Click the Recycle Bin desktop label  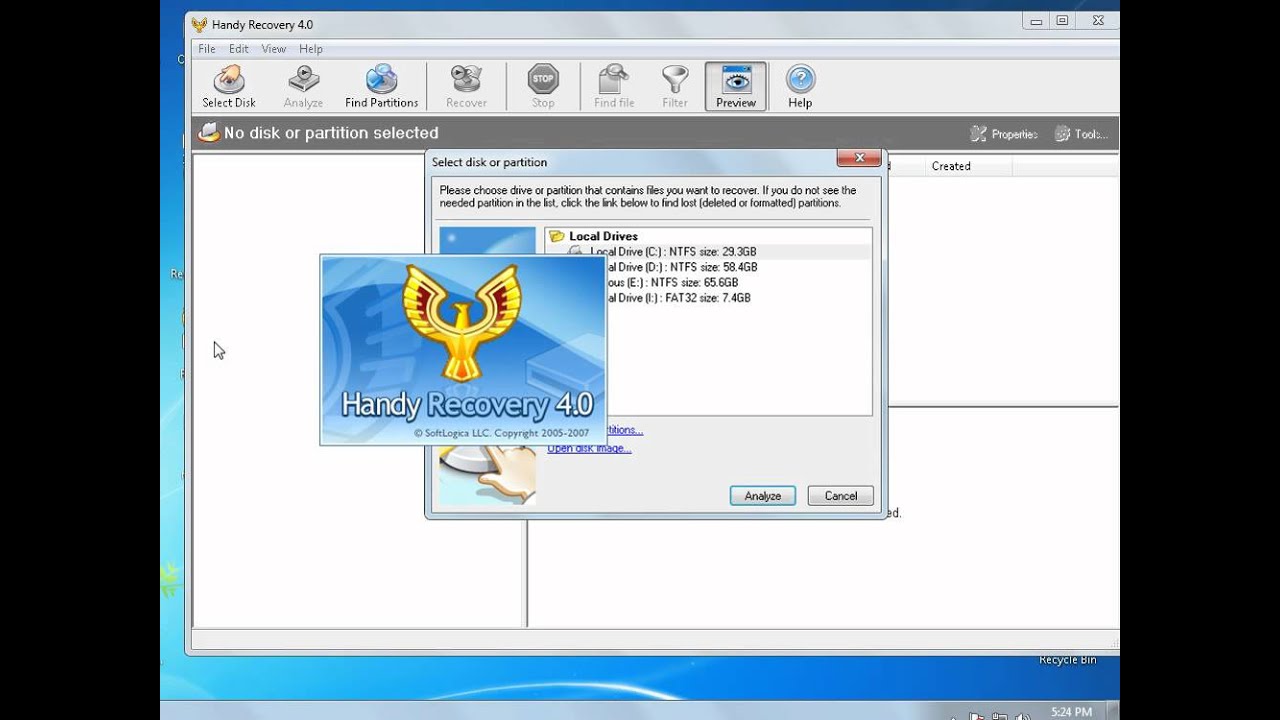(x=1068, y=660)
